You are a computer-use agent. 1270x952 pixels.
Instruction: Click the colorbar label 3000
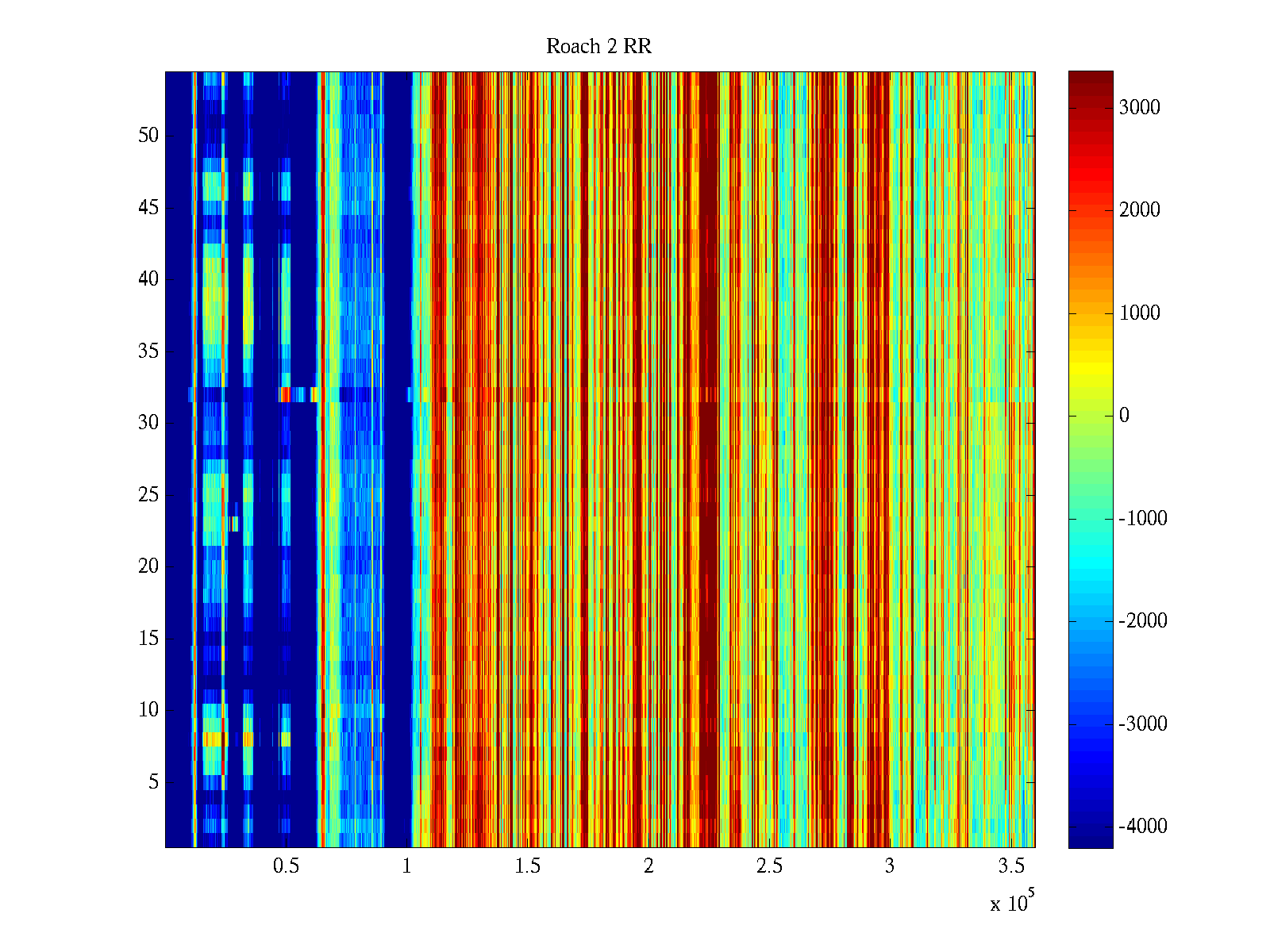1139,108
